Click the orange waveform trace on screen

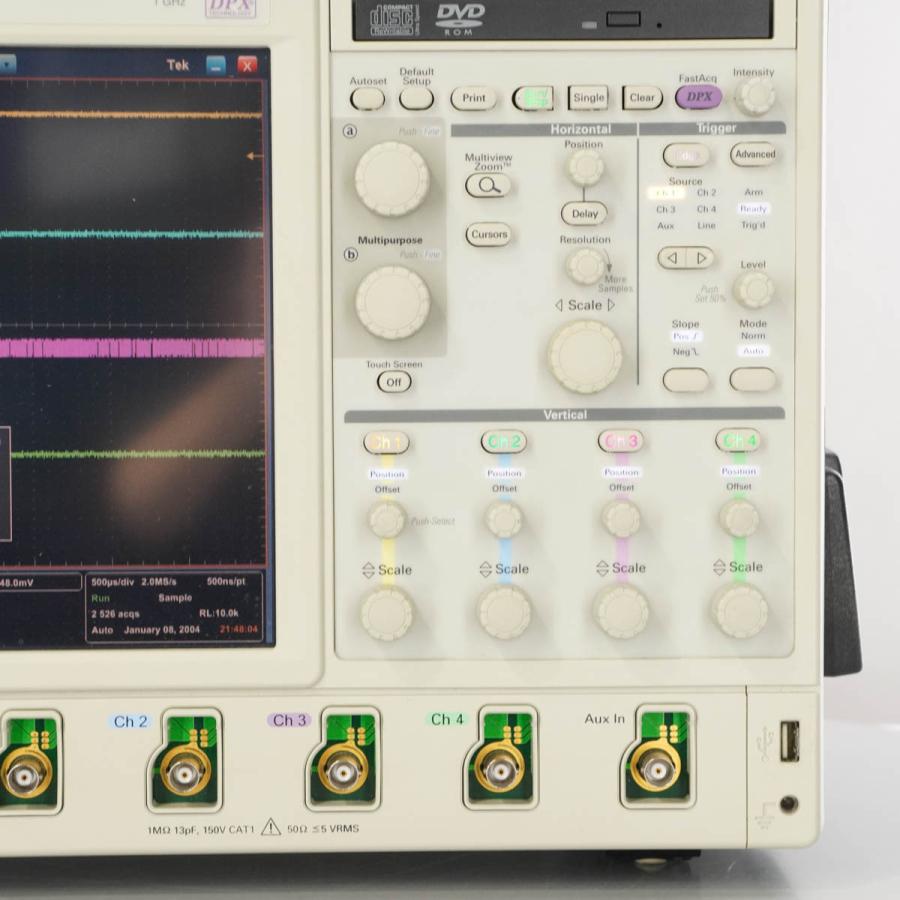[131, 115]
